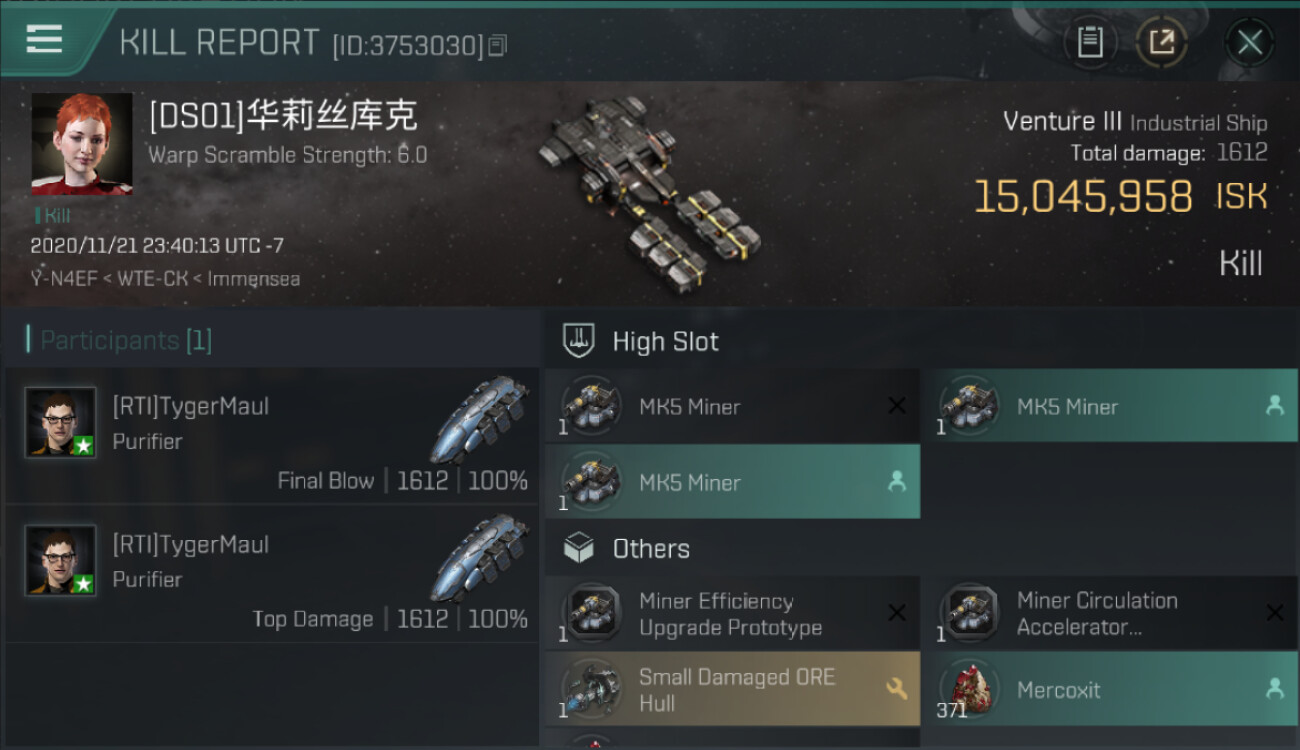Select the MK5 Miner in second row

point(732,482)
